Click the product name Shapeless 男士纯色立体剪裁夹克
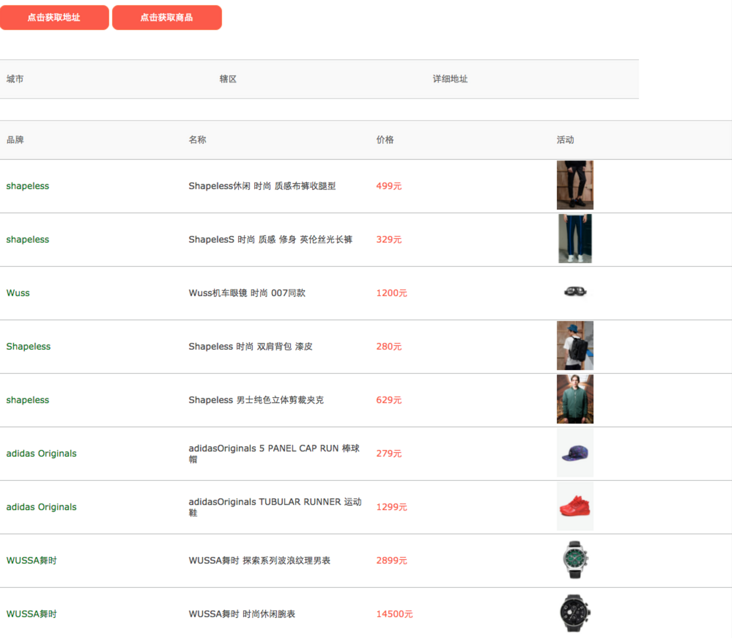This screenshot has width=732, height=638. tap(256, 400)
